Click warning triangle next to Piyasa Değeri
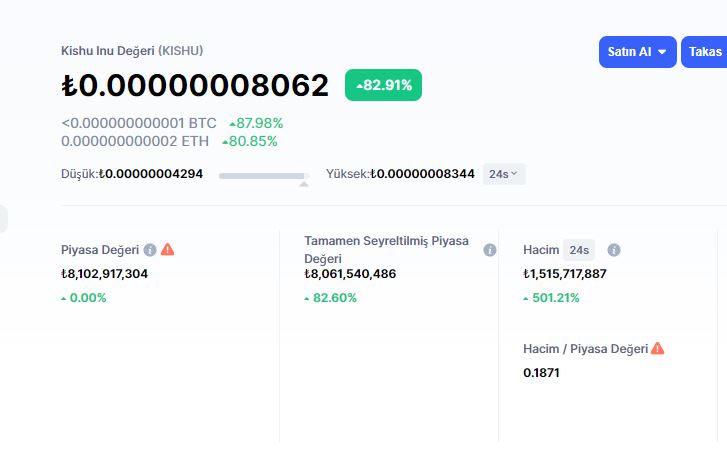The width and height of the screenshot is (727, 461). pyautogui.click(x=167, y=250)
